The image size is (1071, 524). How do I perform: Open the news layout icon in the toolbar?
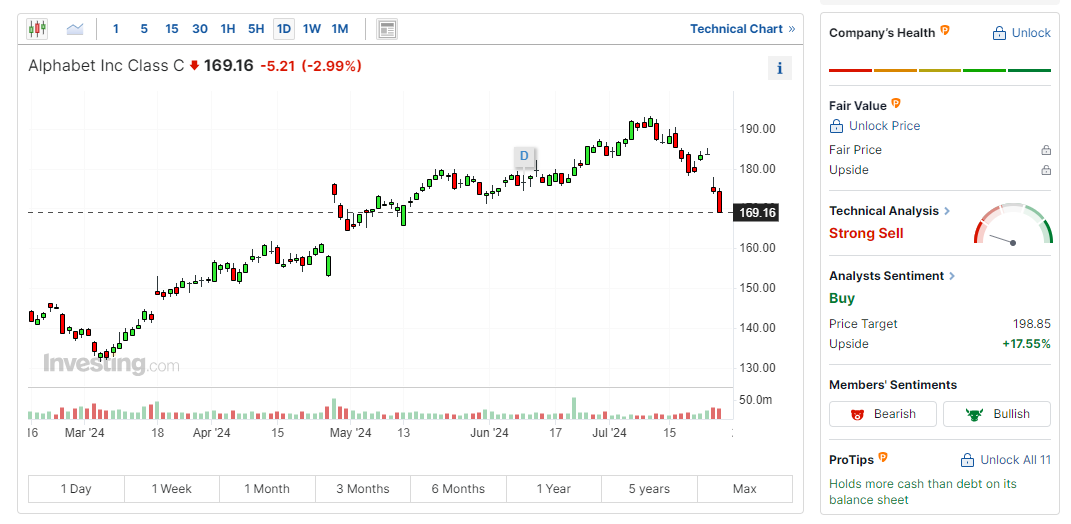click(x=387, y=29)
